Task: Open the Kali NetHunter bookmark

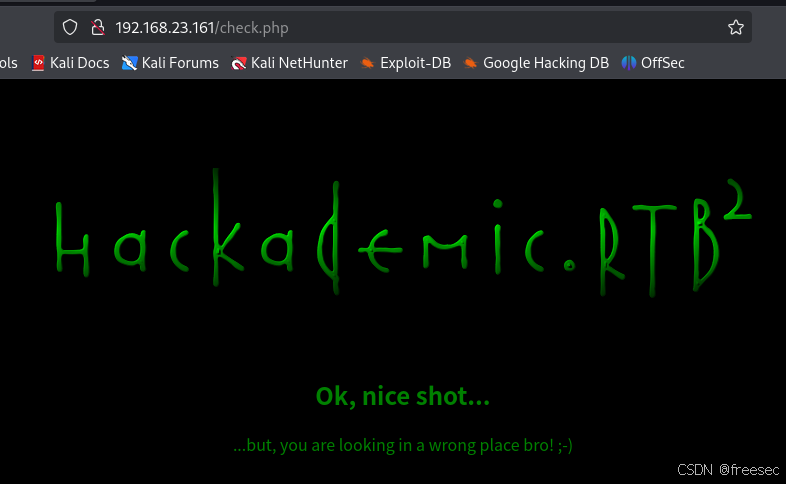Action: (289, 63)
